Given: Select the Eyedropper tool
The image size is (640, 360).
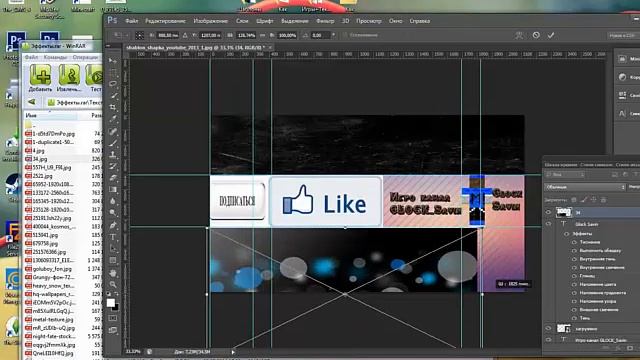Looking at the screenshot, I should pos(113,119).
